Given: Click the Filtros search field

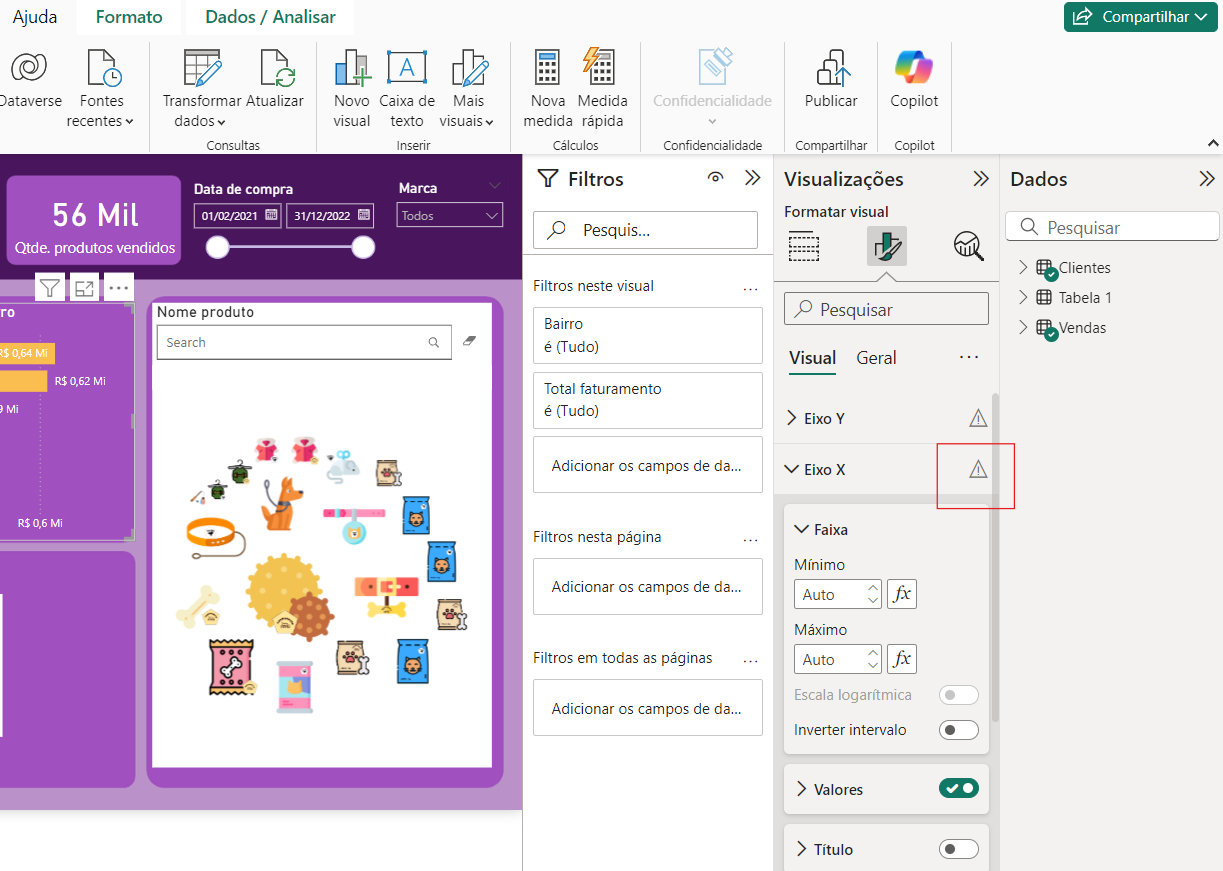Looking at the screenshot, I should pos(646,230).
